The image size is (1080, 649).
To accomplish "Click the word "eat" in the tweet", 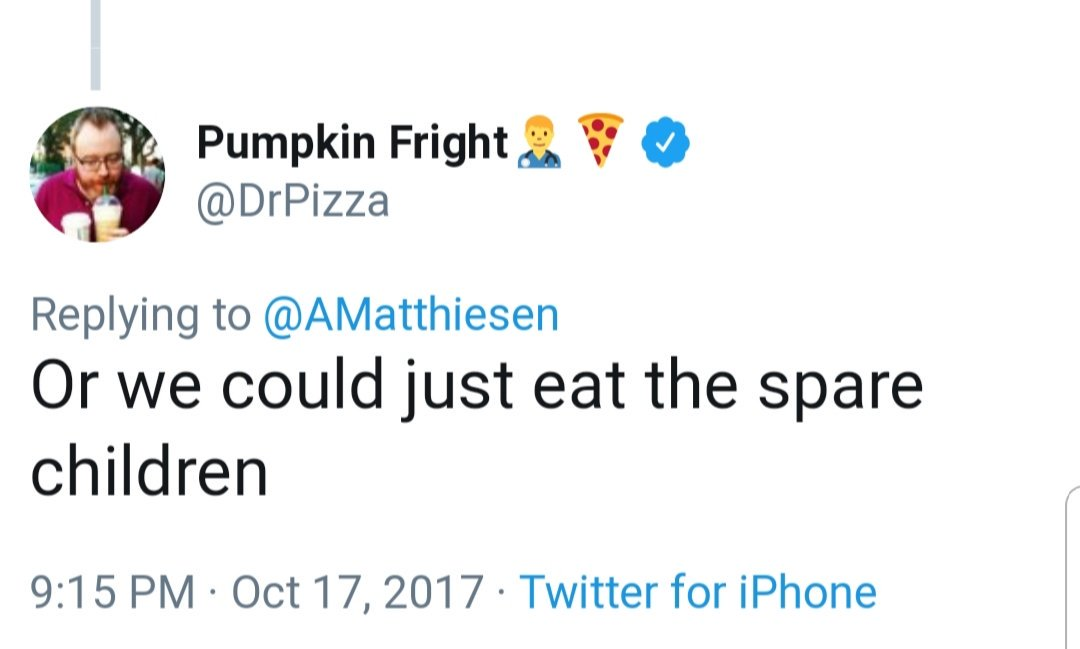I will point(580,387).
